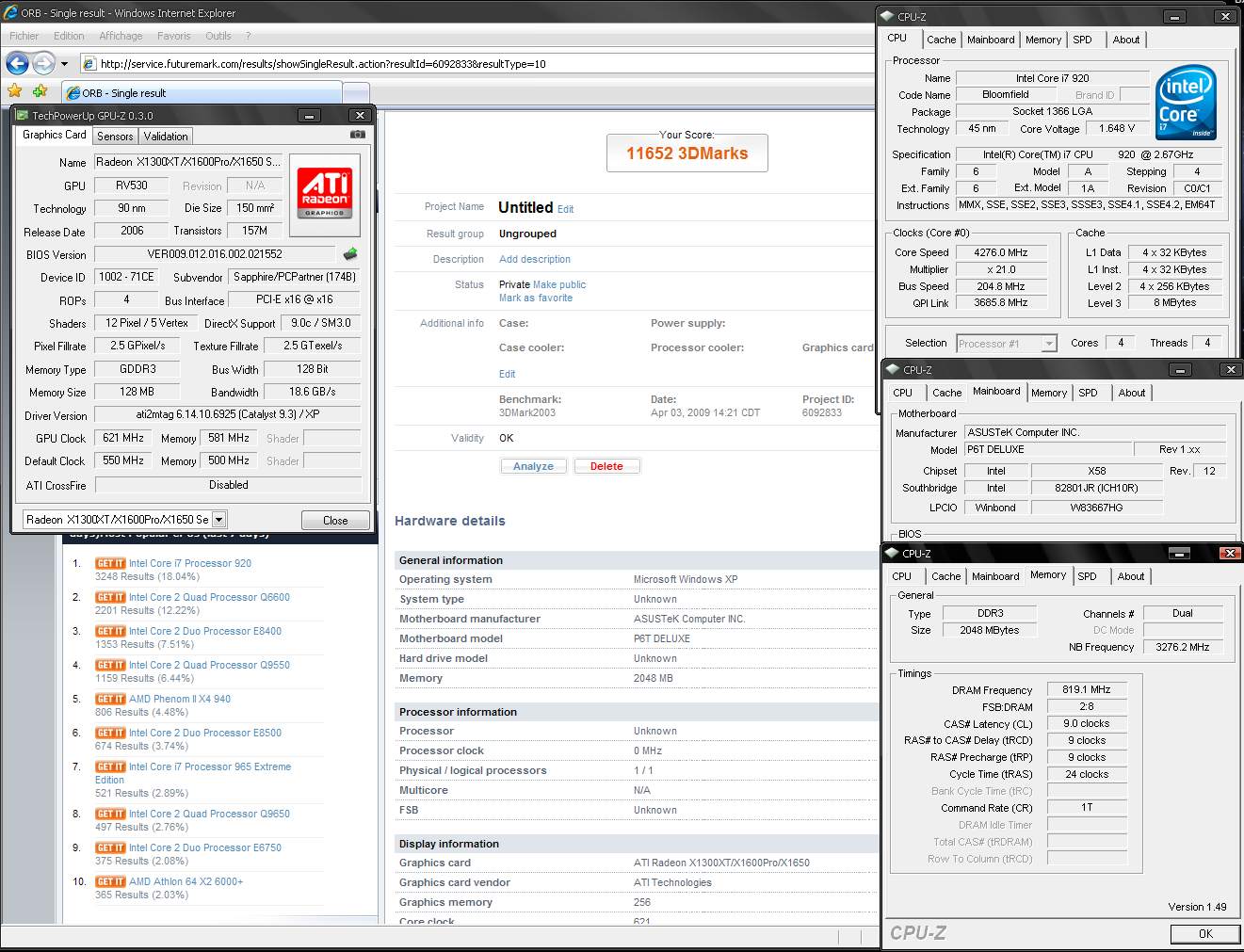The width and height of the screenshot is (1244, 952).
Task: Open the Fichier menu
Action: tap(24, 36)
